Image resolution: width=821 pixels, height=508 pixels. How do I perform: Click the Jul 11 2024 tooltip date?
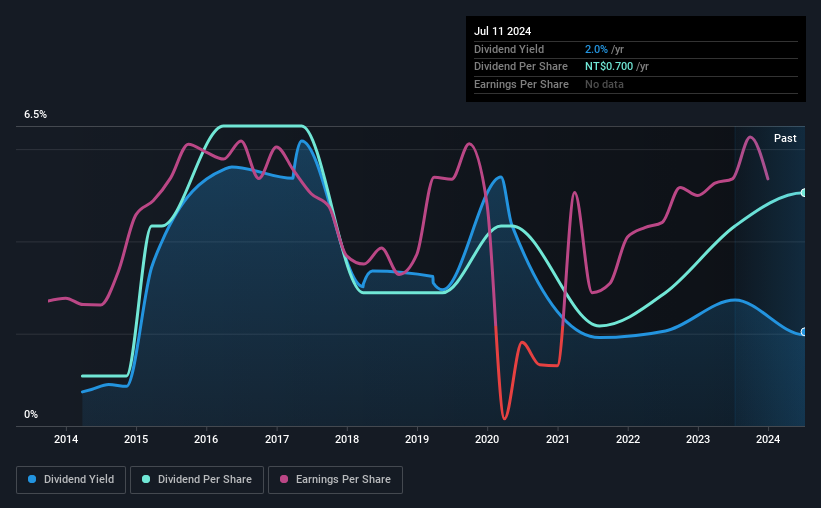(x=503, y=31)
